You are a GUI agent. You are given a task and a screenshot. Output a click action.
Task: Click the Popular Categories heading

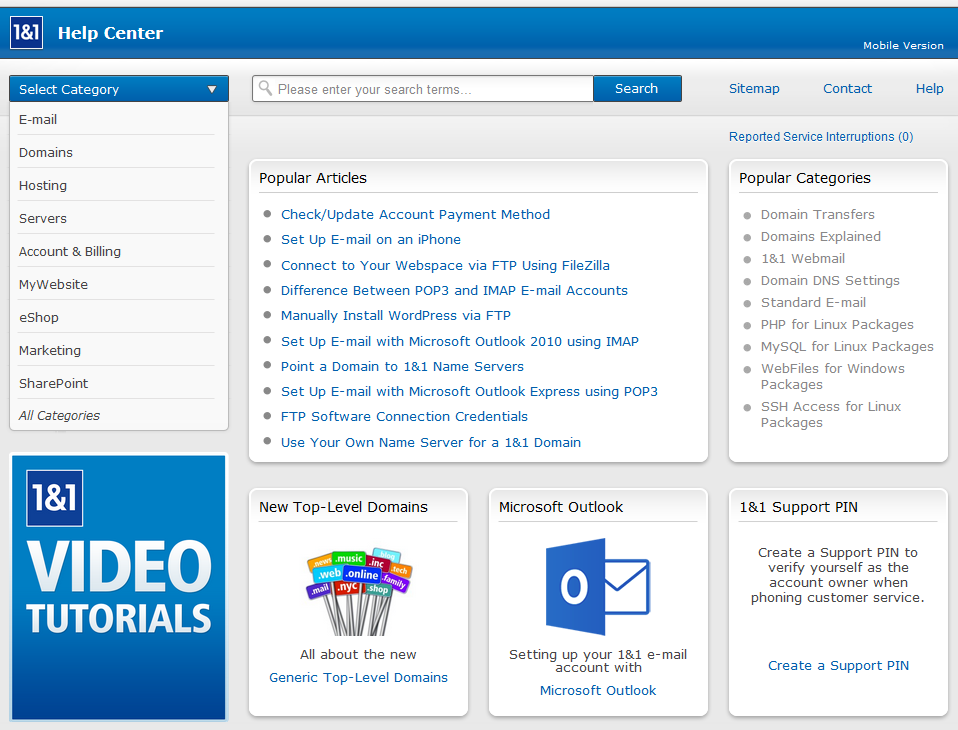point(805,178)
